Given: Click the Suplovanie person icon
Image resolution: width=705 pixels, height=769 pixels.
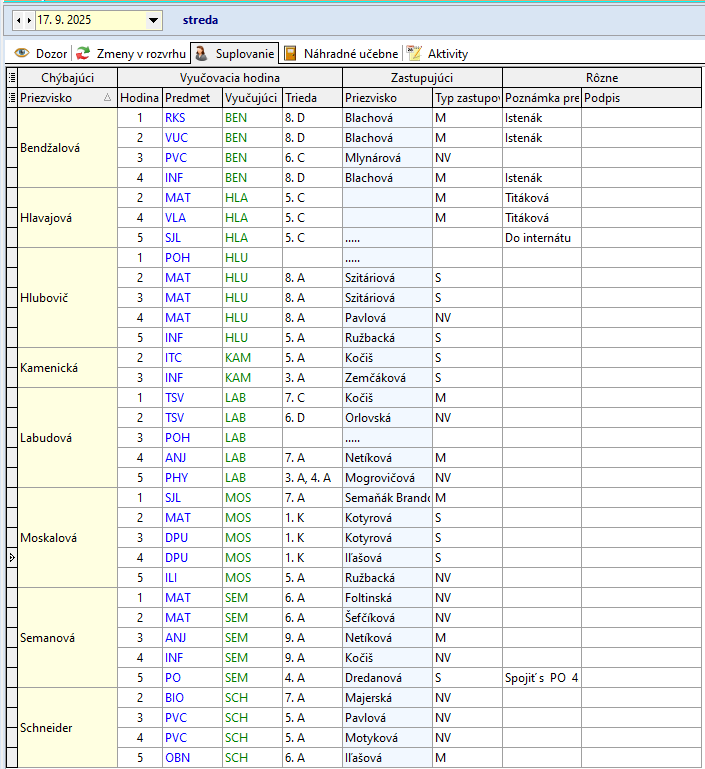Looking at the screenshot, I should (201, 53).
